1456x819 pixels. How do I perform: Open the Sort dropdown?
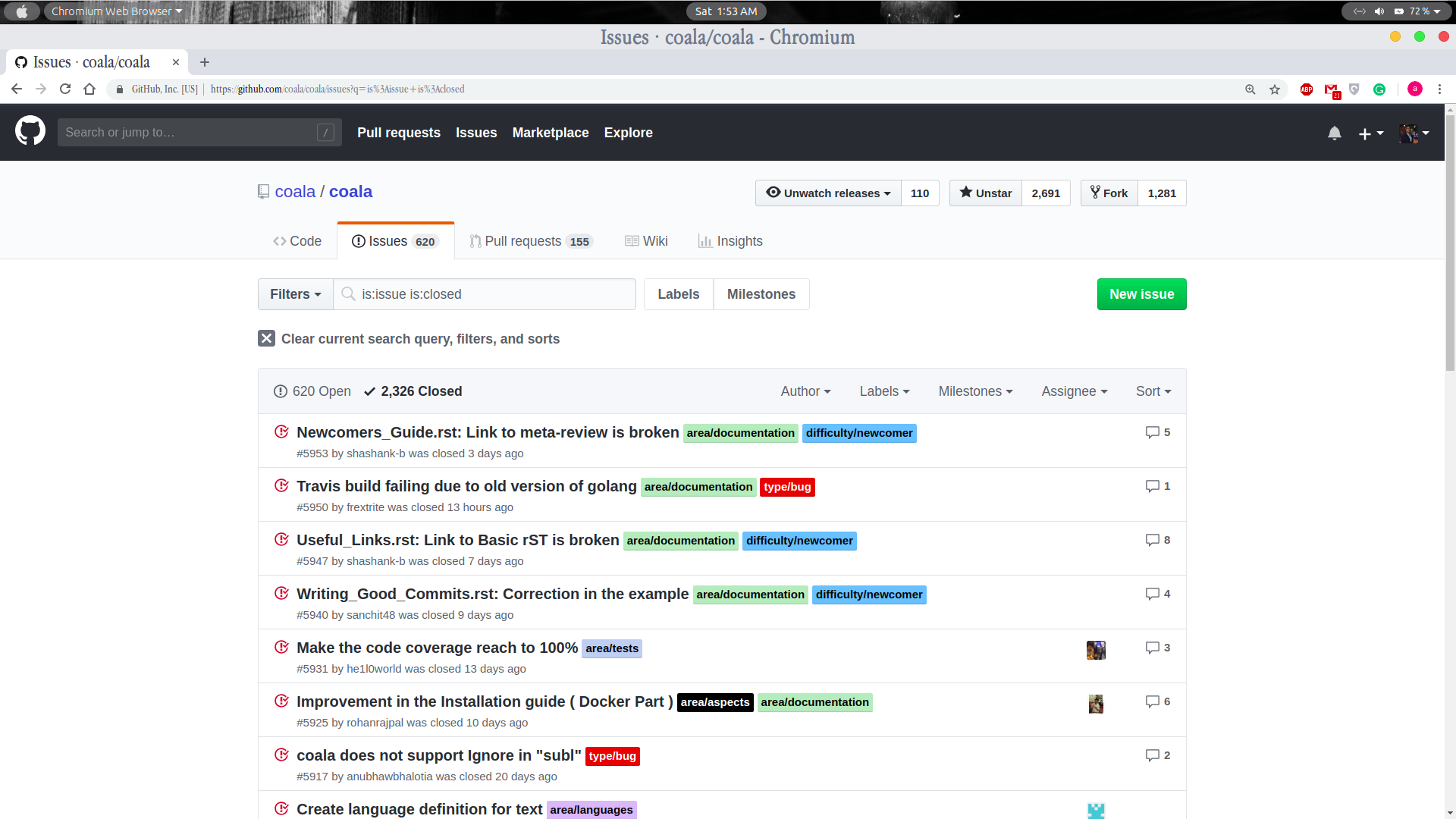(x=1153, y=391)
